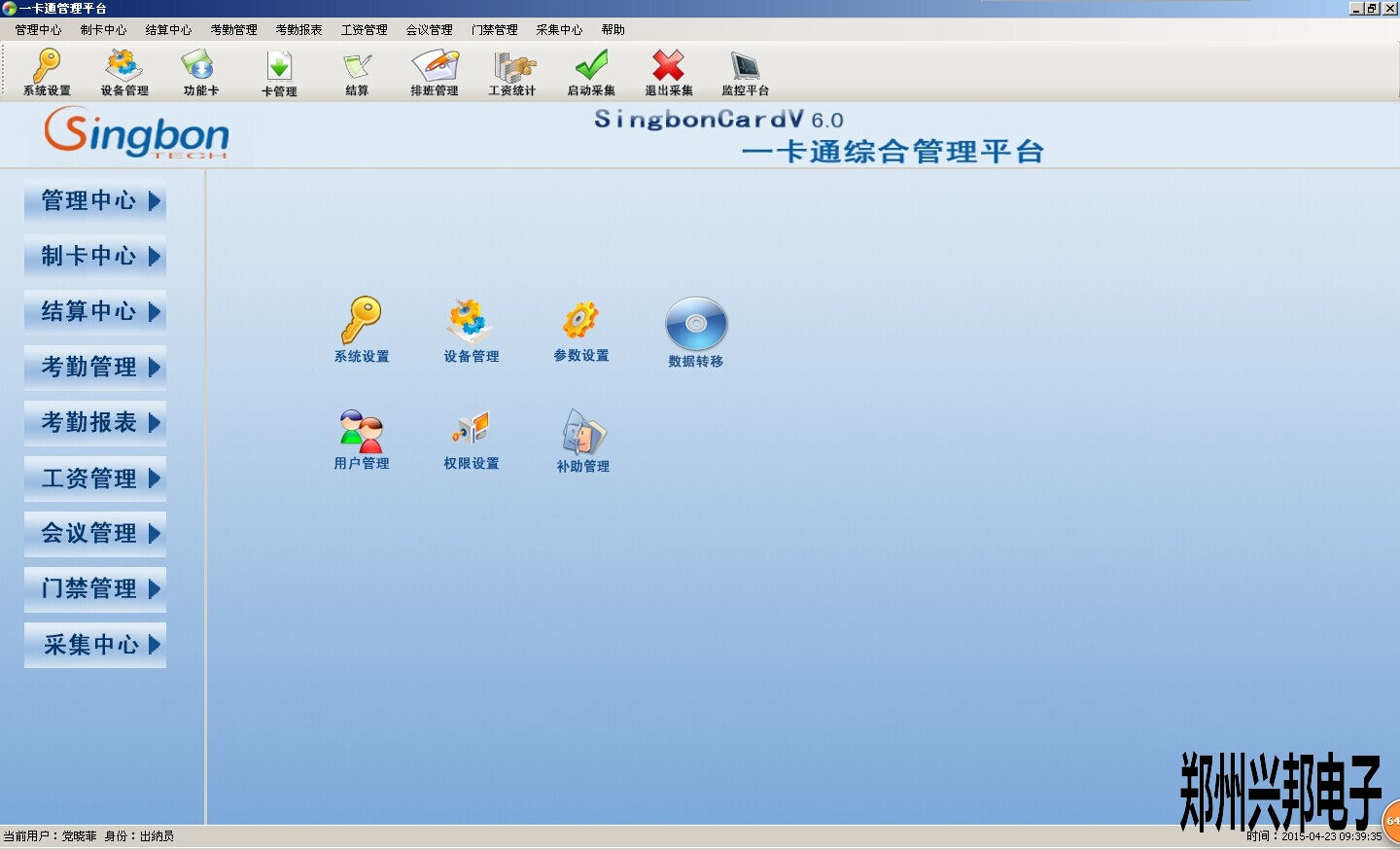The image size is (1400, 850).
Task: Open 权限设置 icon
Action: tap(472, 440)
